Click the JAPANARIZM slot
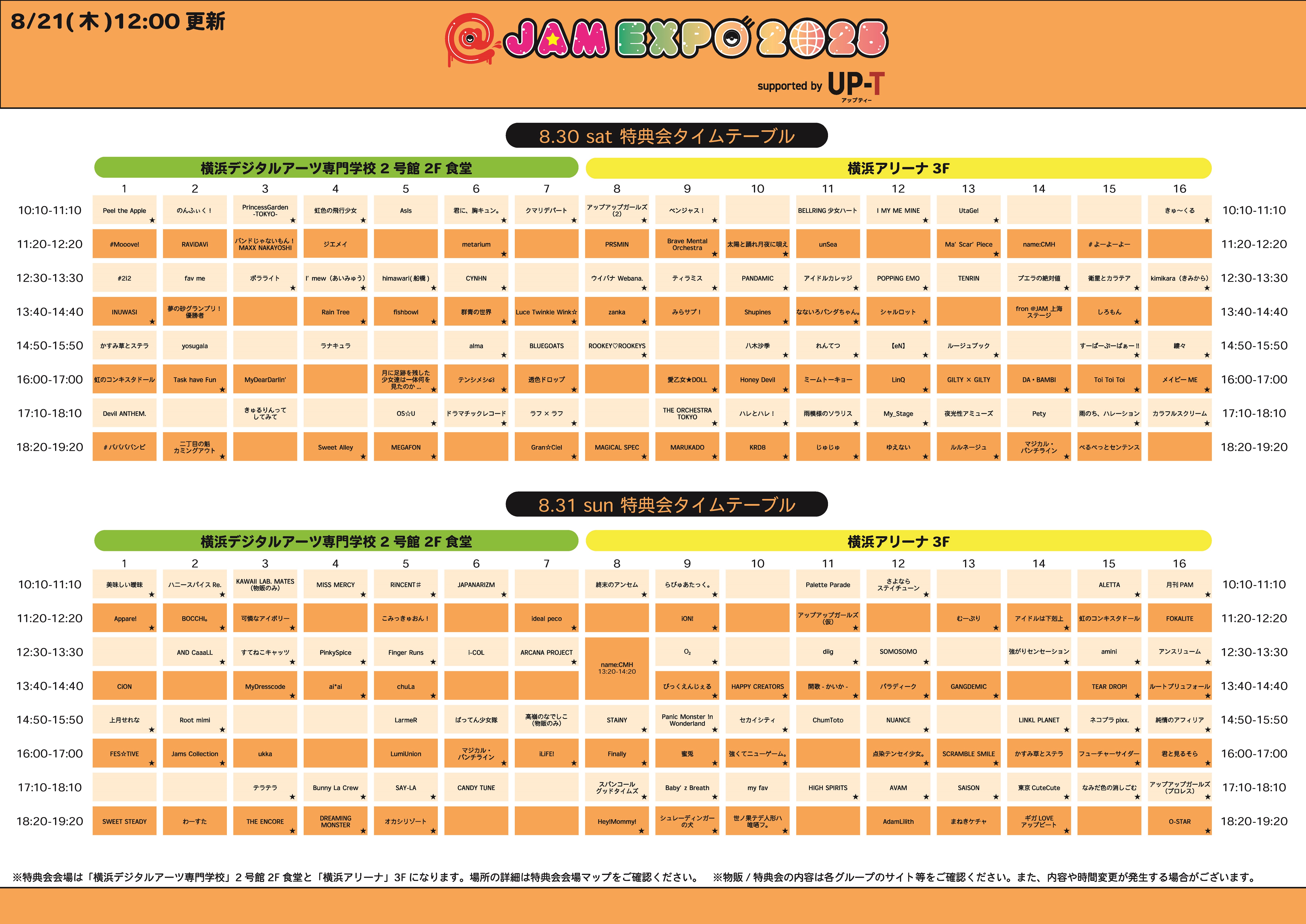This screenshot has width=1306, height=924. (476, 584)
